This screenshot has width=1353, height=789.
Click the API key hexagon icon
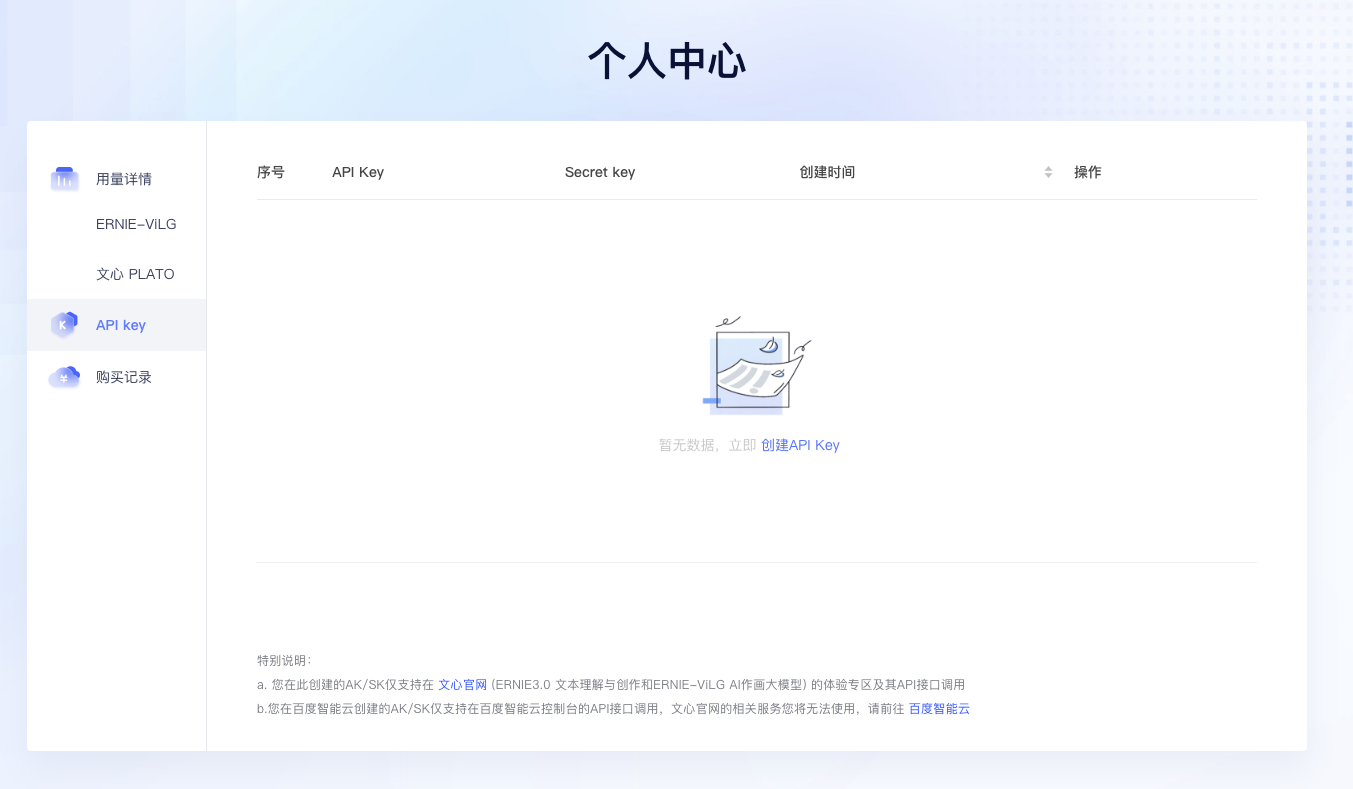(64, 325)
